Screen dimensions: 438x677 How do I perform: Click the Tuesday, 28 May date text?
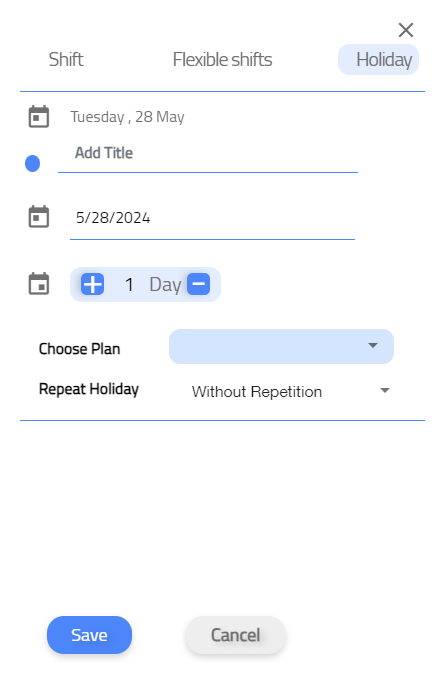tap(127, 117)
